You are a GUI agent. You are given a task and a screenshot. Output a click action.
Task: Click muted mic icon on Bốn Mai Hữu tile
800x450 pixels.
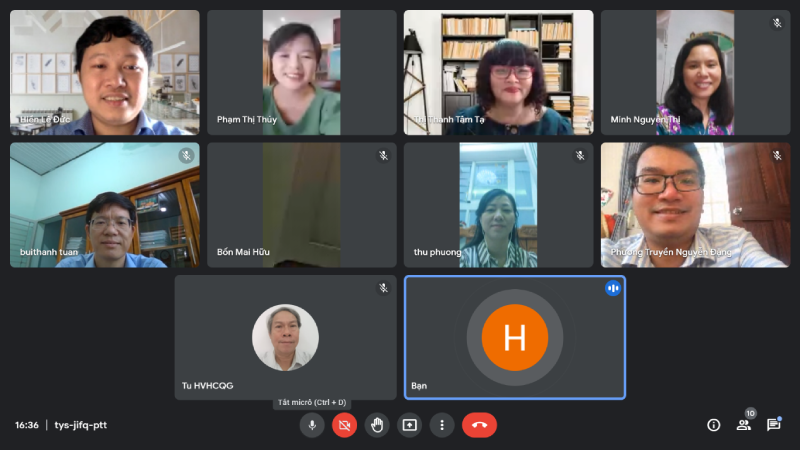383,156
